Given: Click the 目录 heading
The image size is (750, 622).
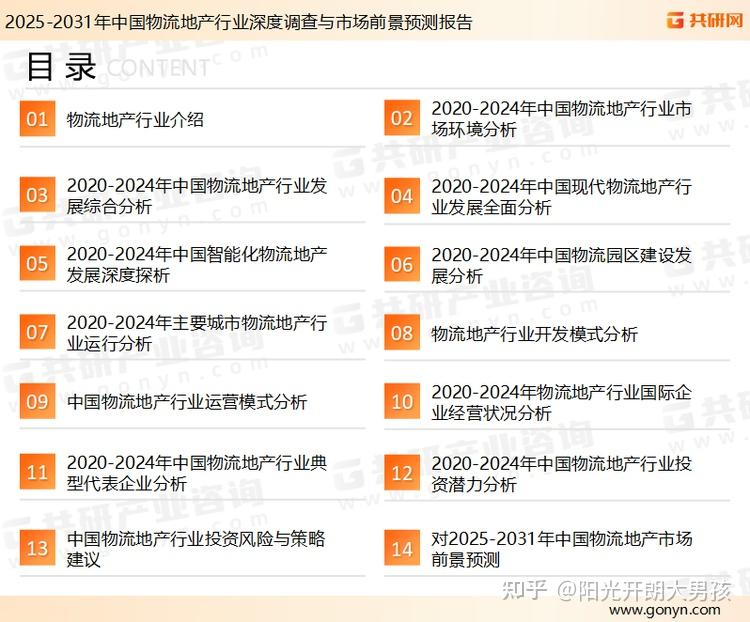Looking at the screenshot, I should [x=61, y=67].
